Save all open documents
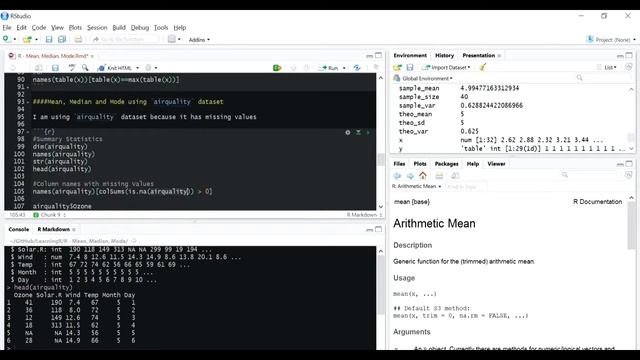Viewport: 640px width, 360px height. 62,40
